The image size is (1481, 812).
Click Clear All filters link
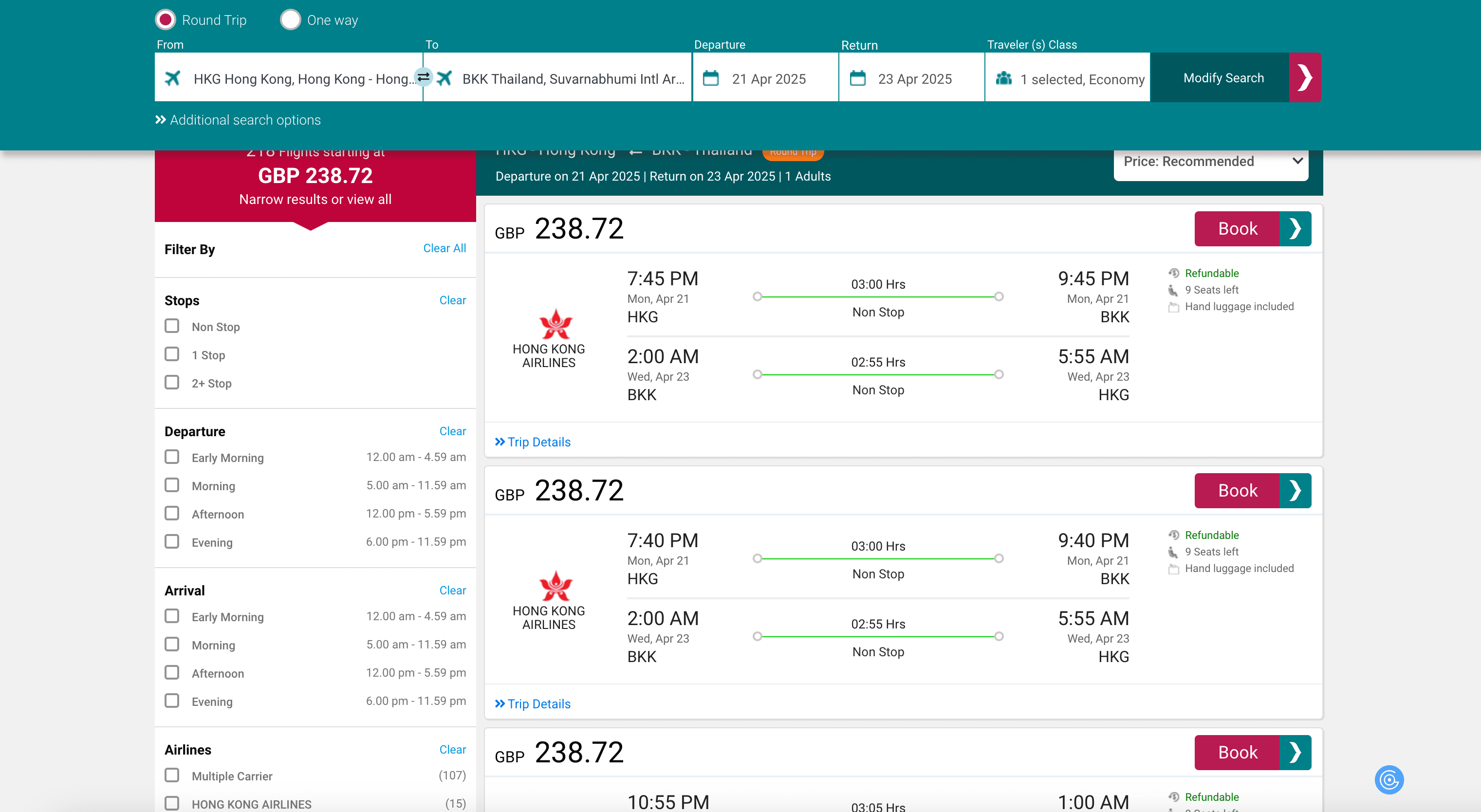(x=444, y=248)
